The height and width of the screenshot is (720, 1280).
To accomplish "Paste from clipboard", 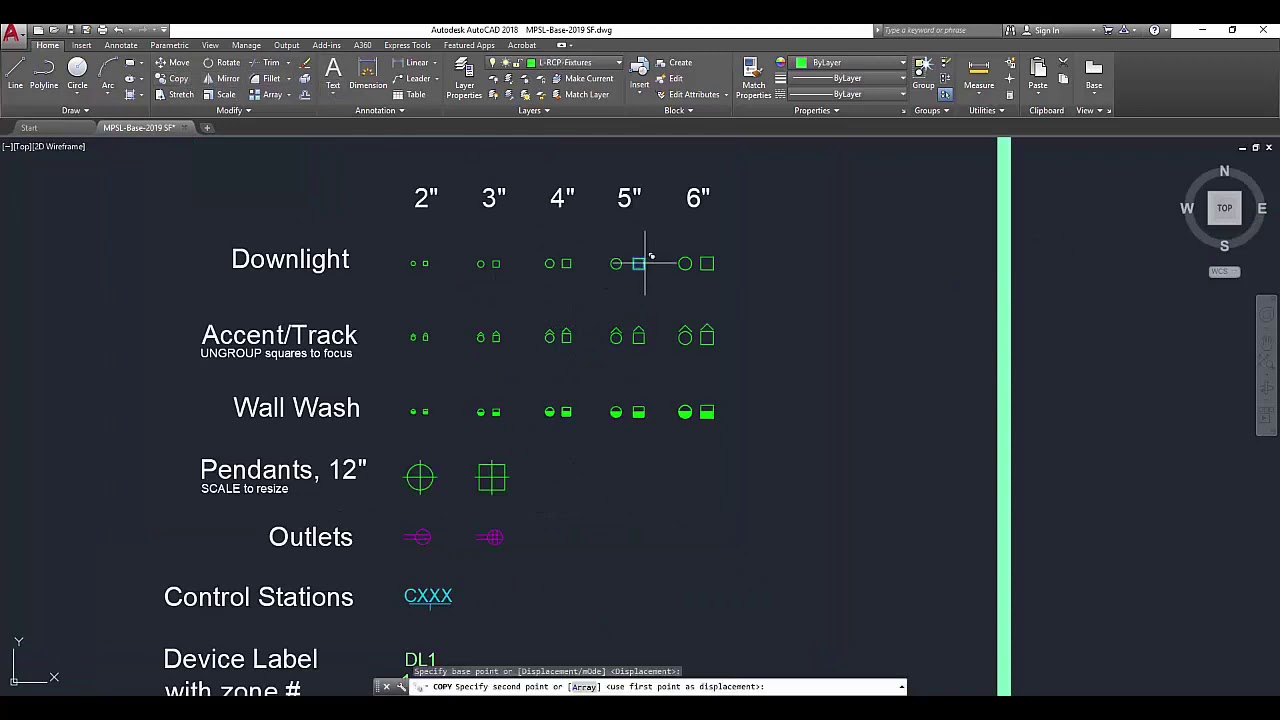I will pyautogui.click(x=1038, y=73).
